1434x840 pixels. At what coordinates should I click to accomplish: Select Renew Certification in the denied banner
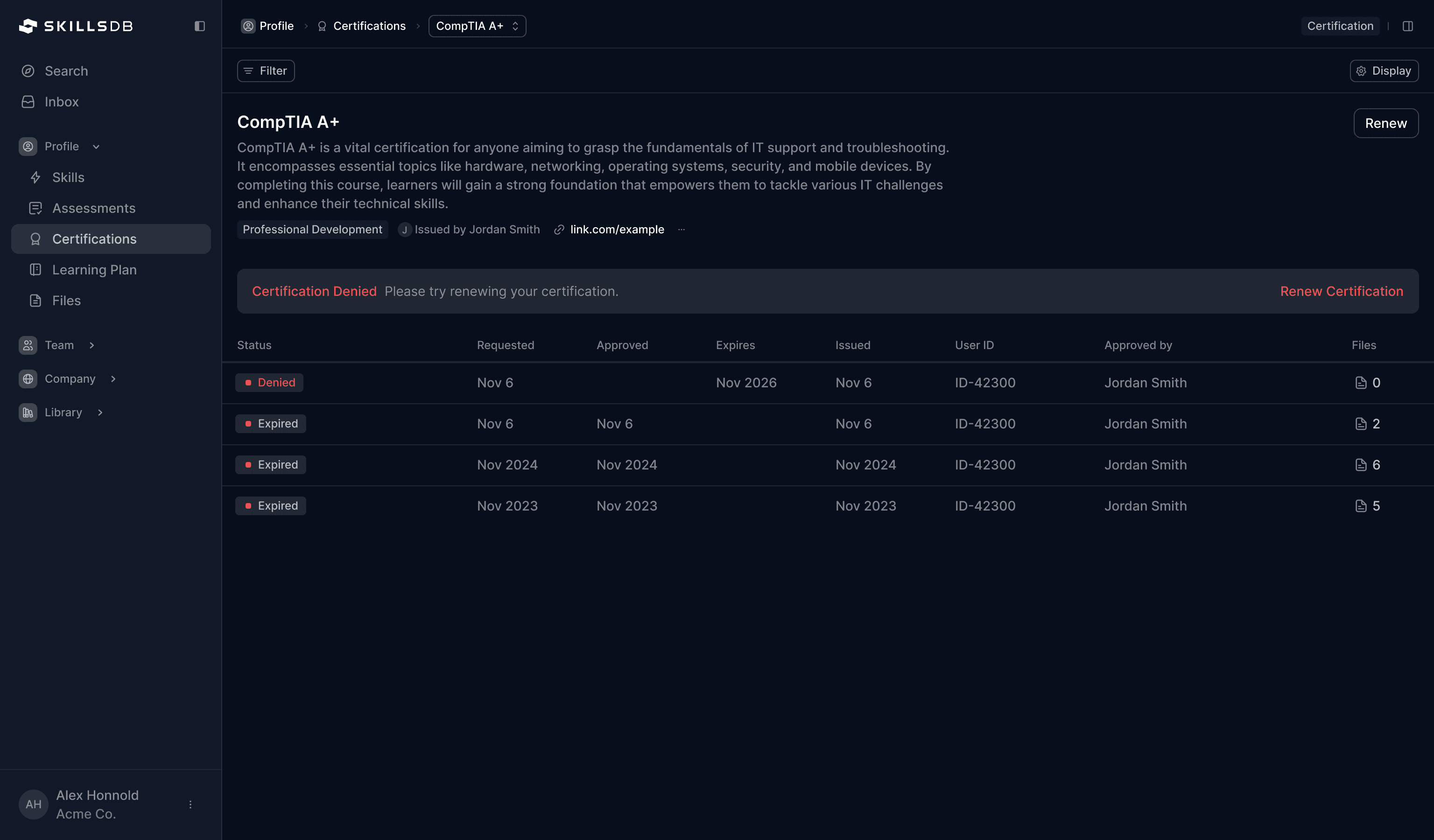1342,291
